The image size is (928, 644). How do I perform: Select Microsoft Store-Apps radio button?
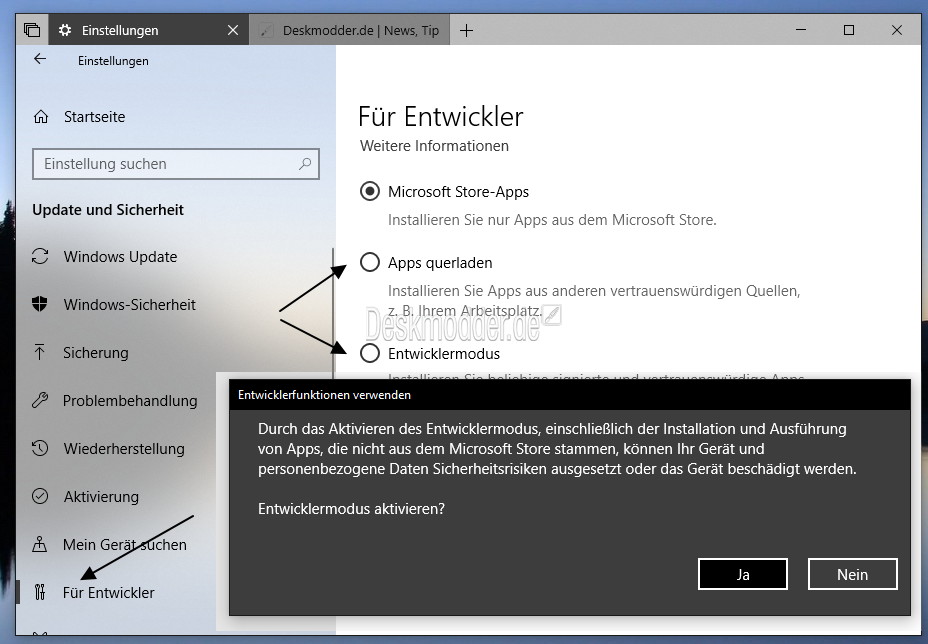(370, 191)
